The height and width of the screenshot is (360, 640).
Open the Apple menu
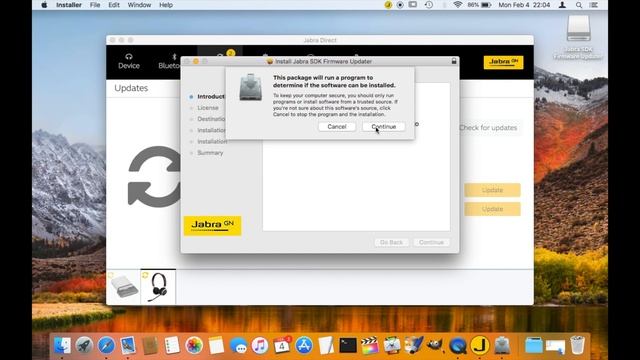coord(44,5)
